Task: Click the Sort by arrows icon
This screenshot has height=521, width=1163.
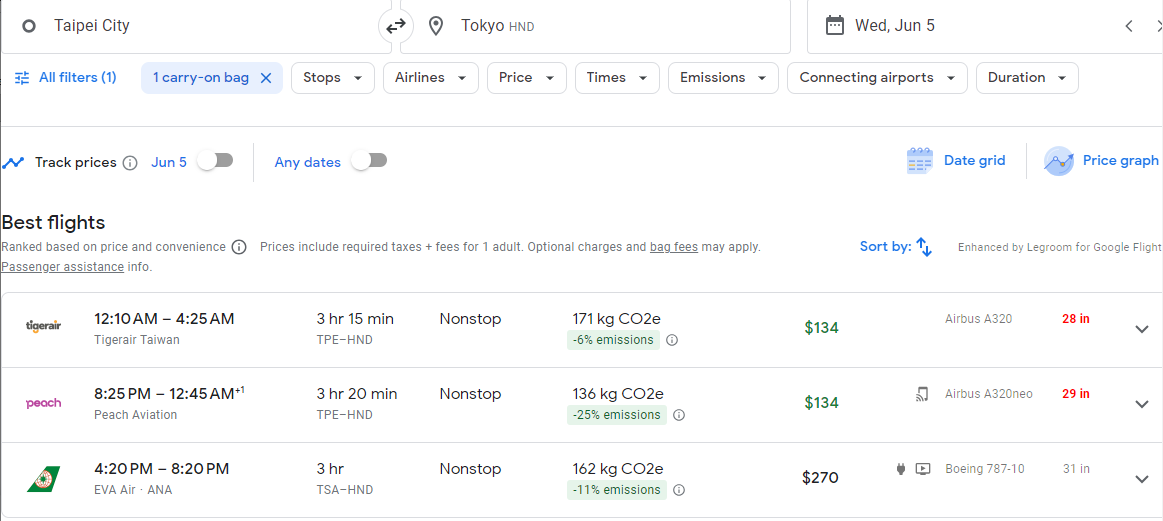Action: 924,247
